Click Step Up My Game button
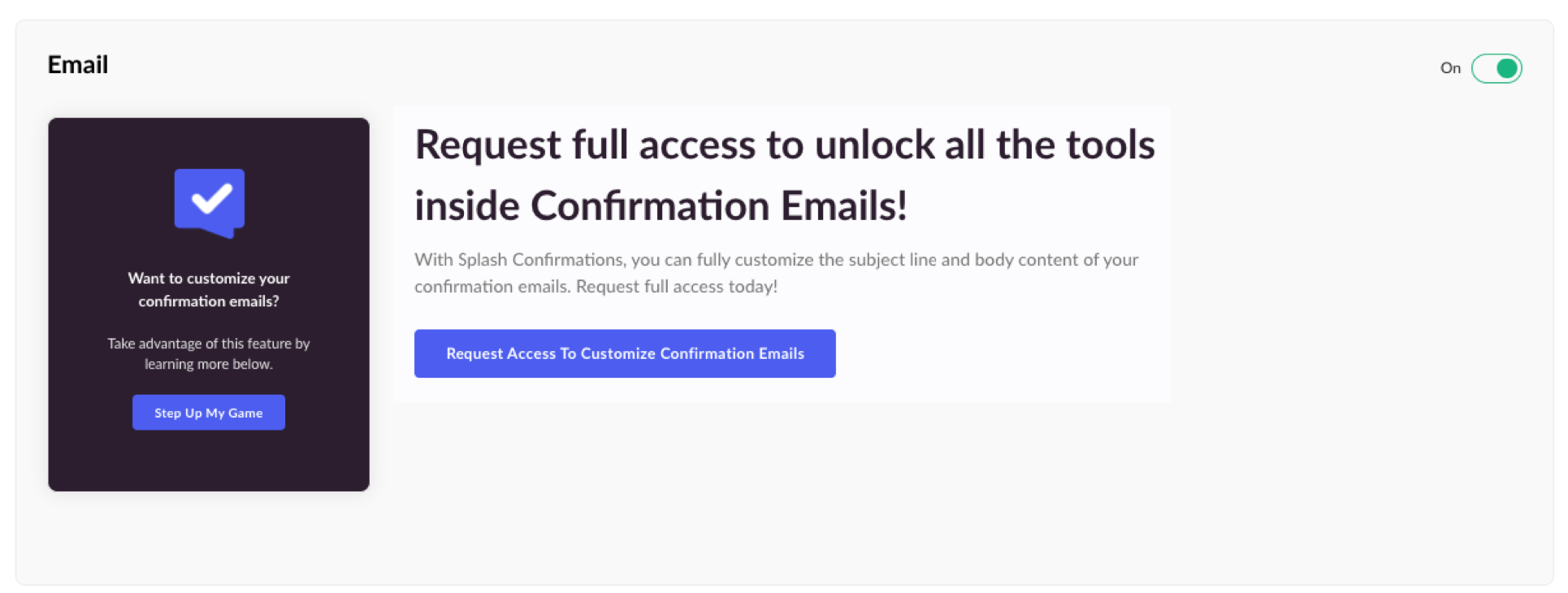 click(x=209, y=413)
